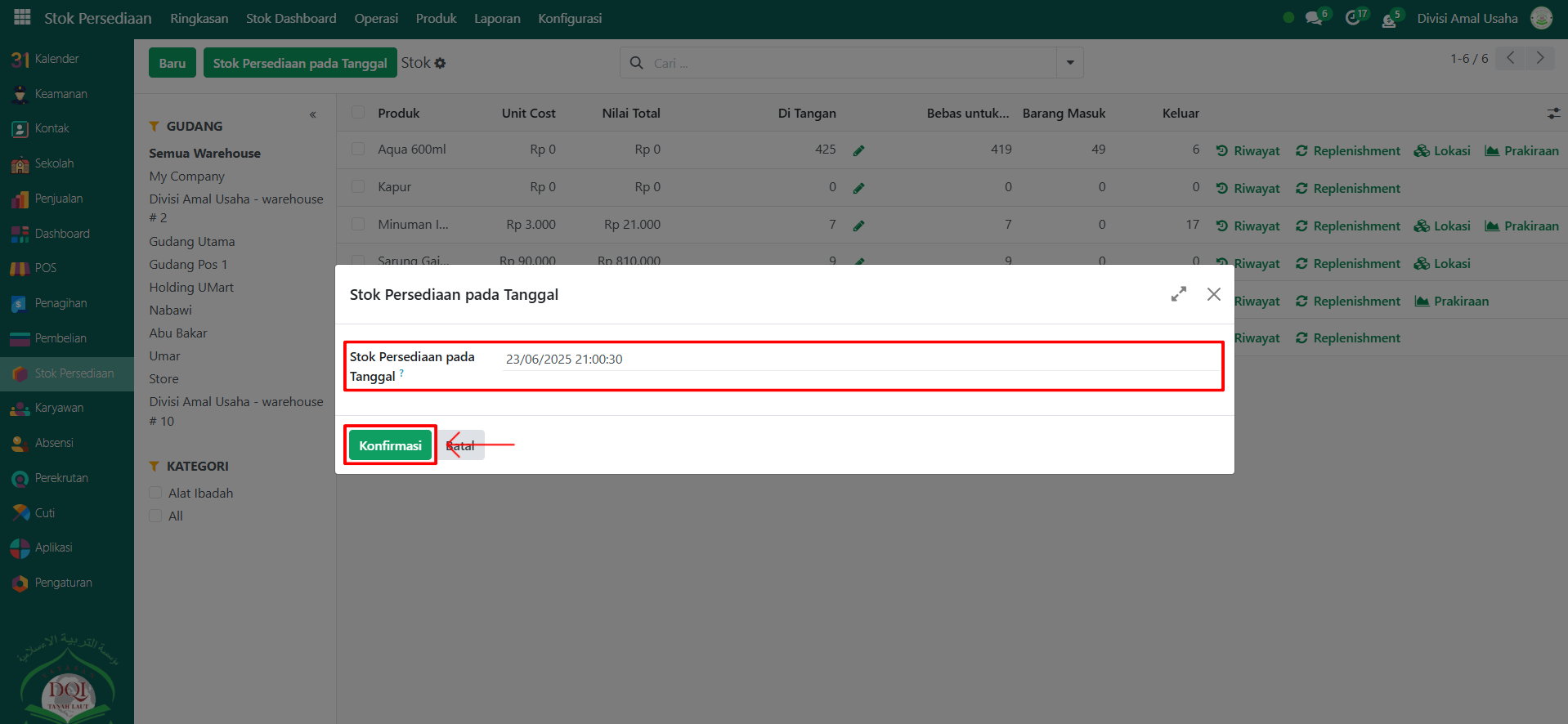Open the Konfigurasi menu
This screenshot has width=1568, height=724.
point(570,18)
